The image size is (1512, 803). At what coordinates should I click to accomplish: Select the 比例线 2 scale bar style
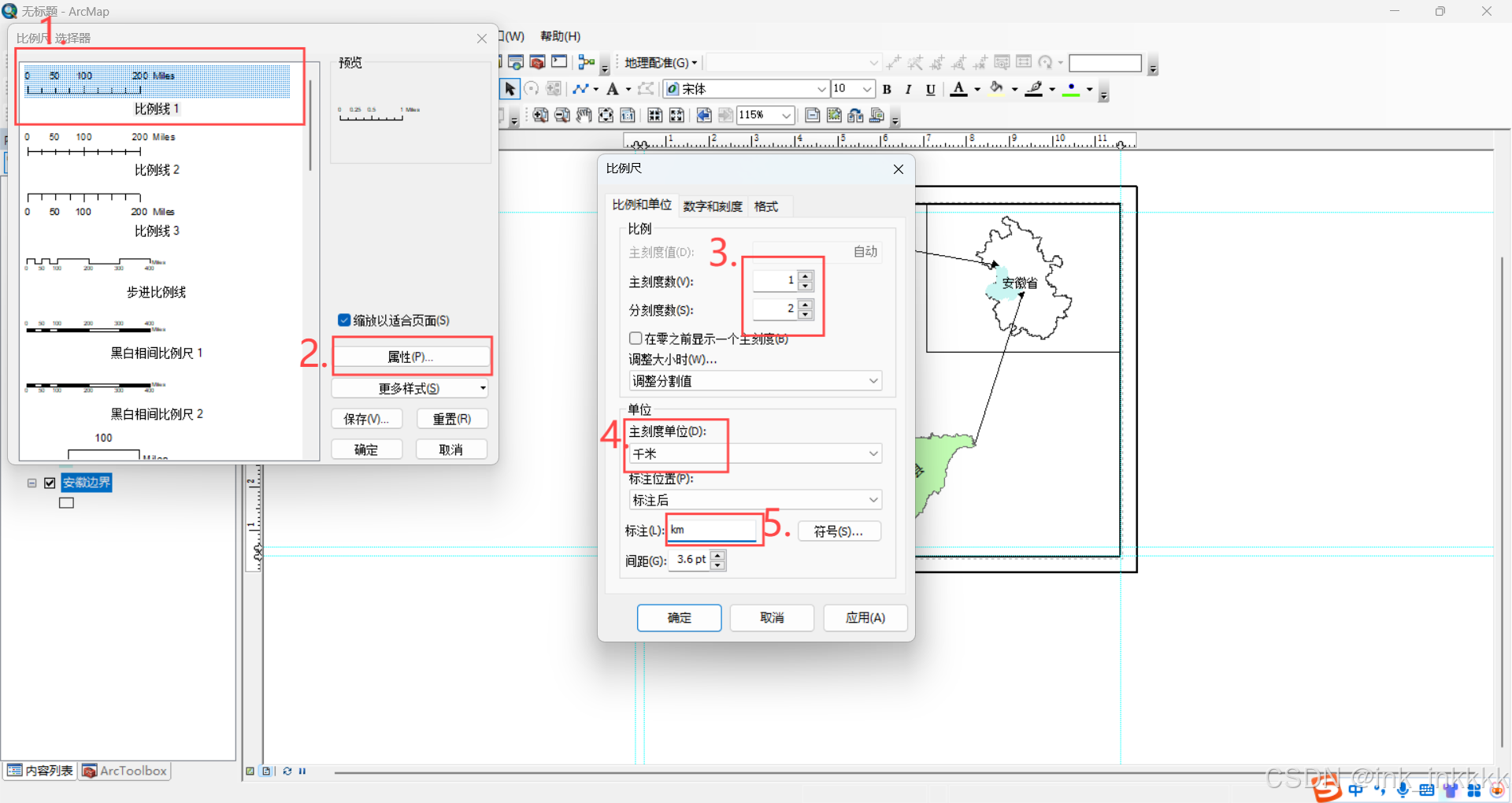pyautogui.click(x=157, y=154)
